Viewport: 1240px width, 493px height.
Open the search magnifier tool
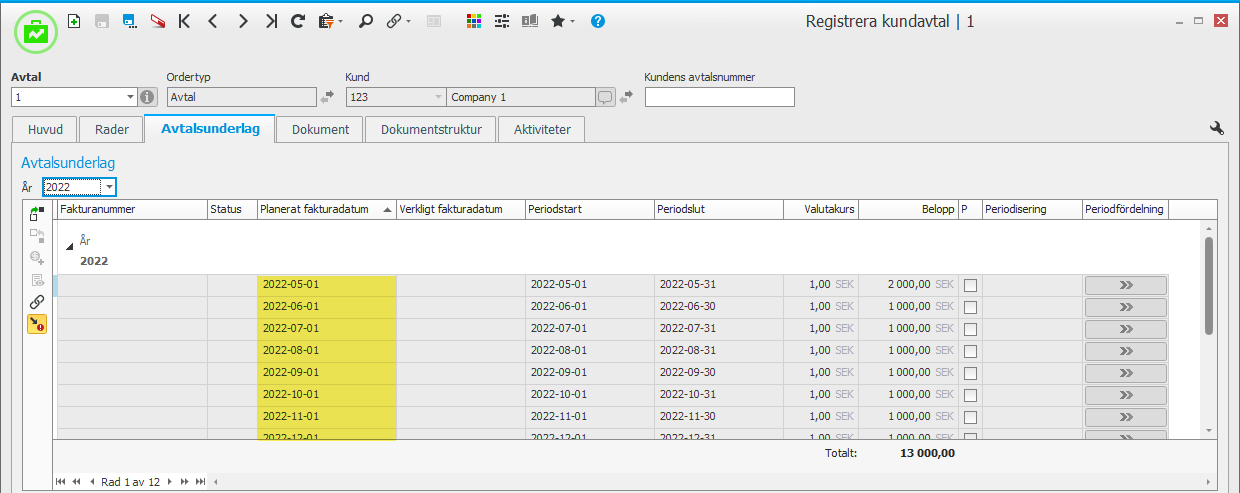[366, 20]
